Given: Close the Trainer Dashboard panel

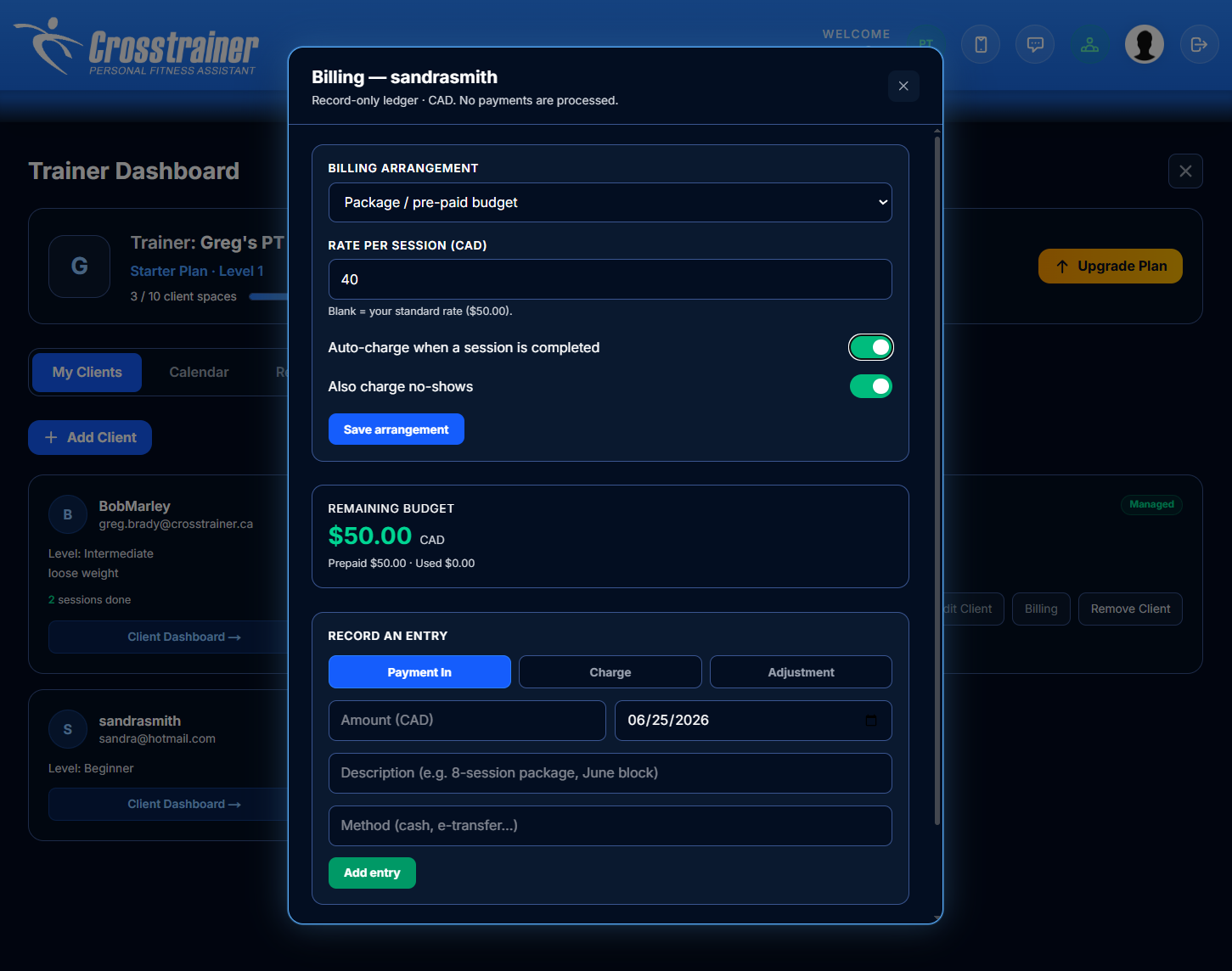Looking at the screenshot, I should pyautogui.click(x=1185, y=171).
